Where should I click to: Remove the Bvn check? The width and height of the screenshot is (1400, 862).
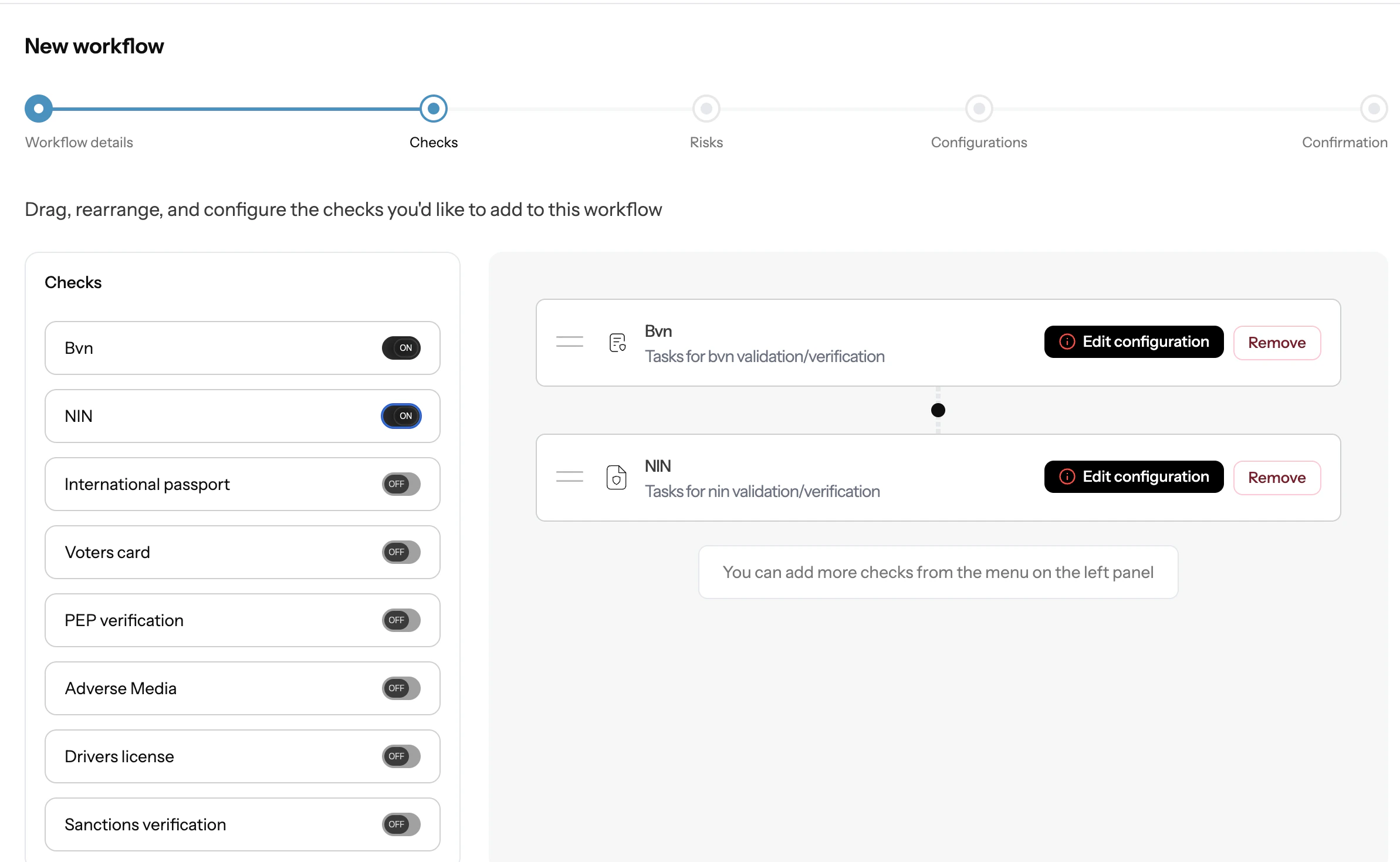coord(1277,343)
